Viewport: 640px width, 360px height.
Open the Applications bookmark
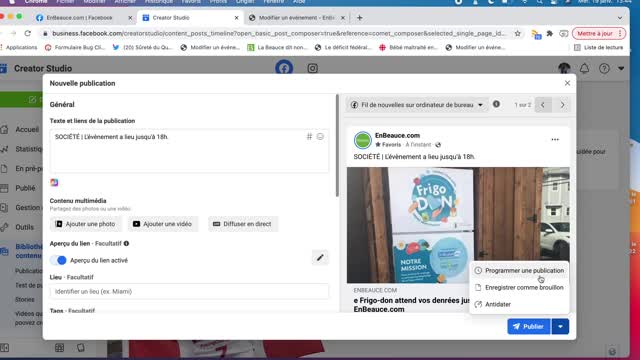[18, 47]
